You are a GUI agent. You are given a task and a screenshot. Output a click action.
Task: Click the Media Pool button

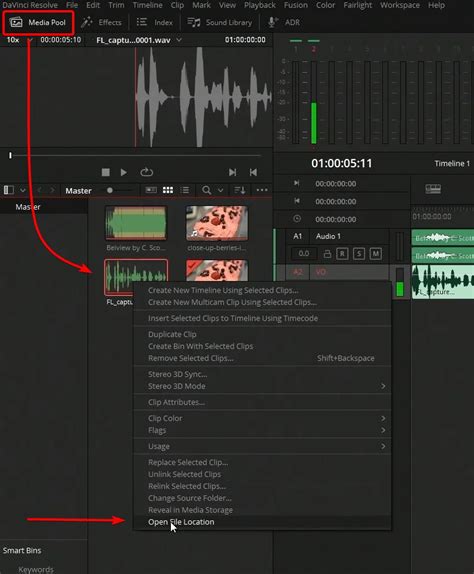[38, 22]
